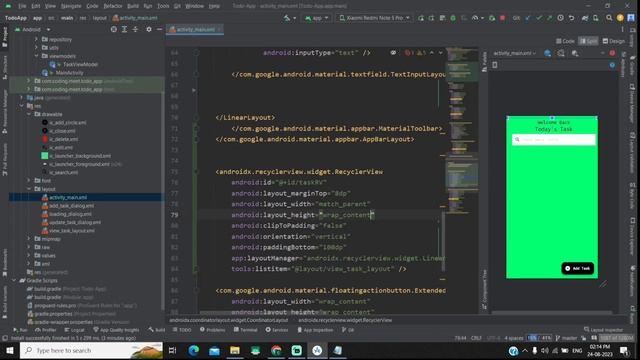Open Microsoft Edge from taskbar

(x=194, y=351)
